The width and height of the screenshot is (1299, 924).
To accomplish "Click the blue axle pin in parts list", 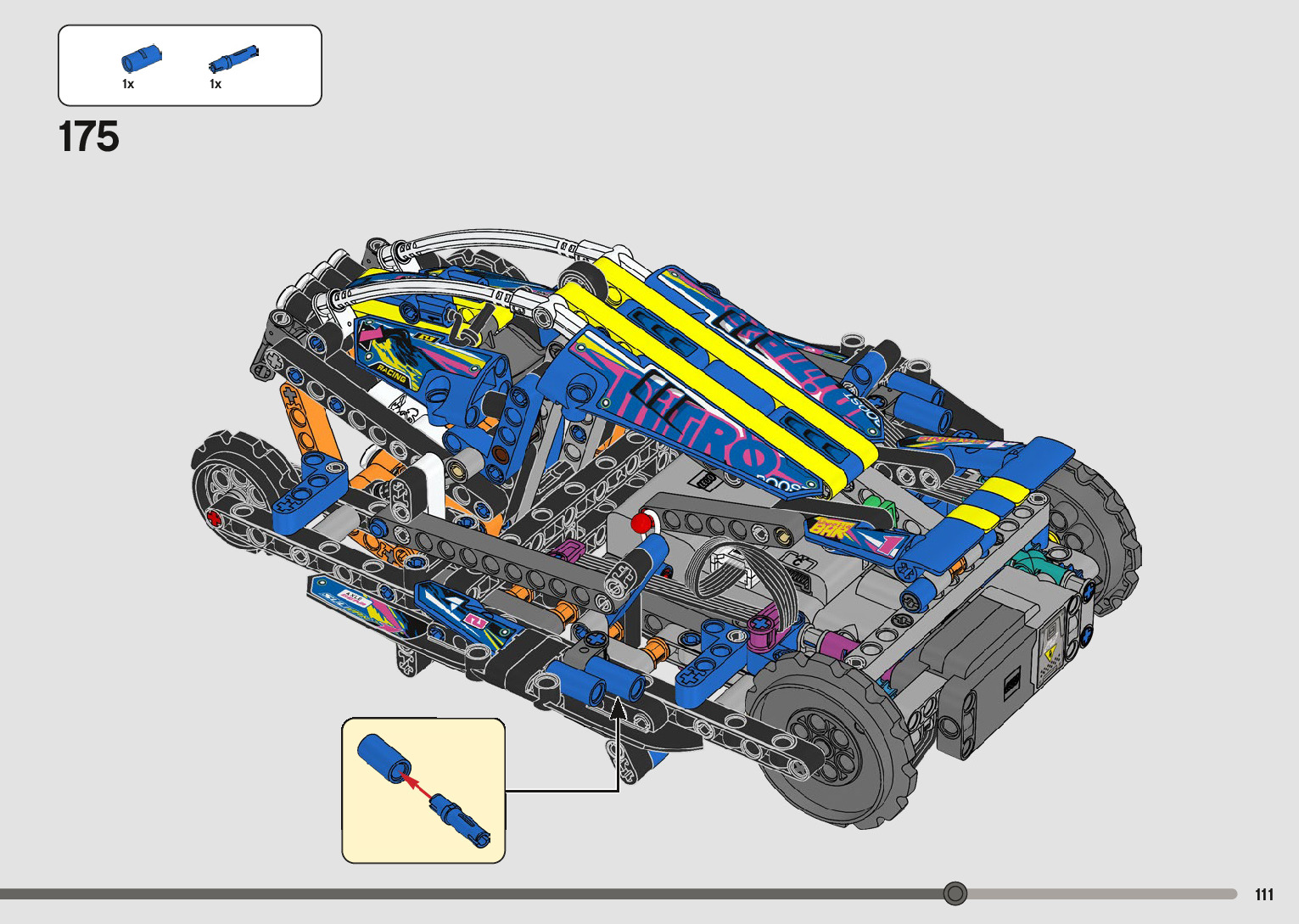I will click(x=233, y=59).
